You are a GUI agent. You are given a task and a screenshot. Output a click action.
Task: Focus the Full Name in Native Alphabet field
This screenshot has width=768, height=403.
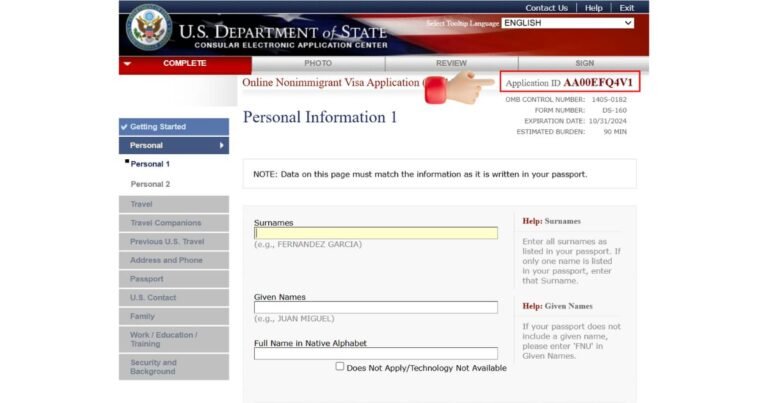coord(376,353)
